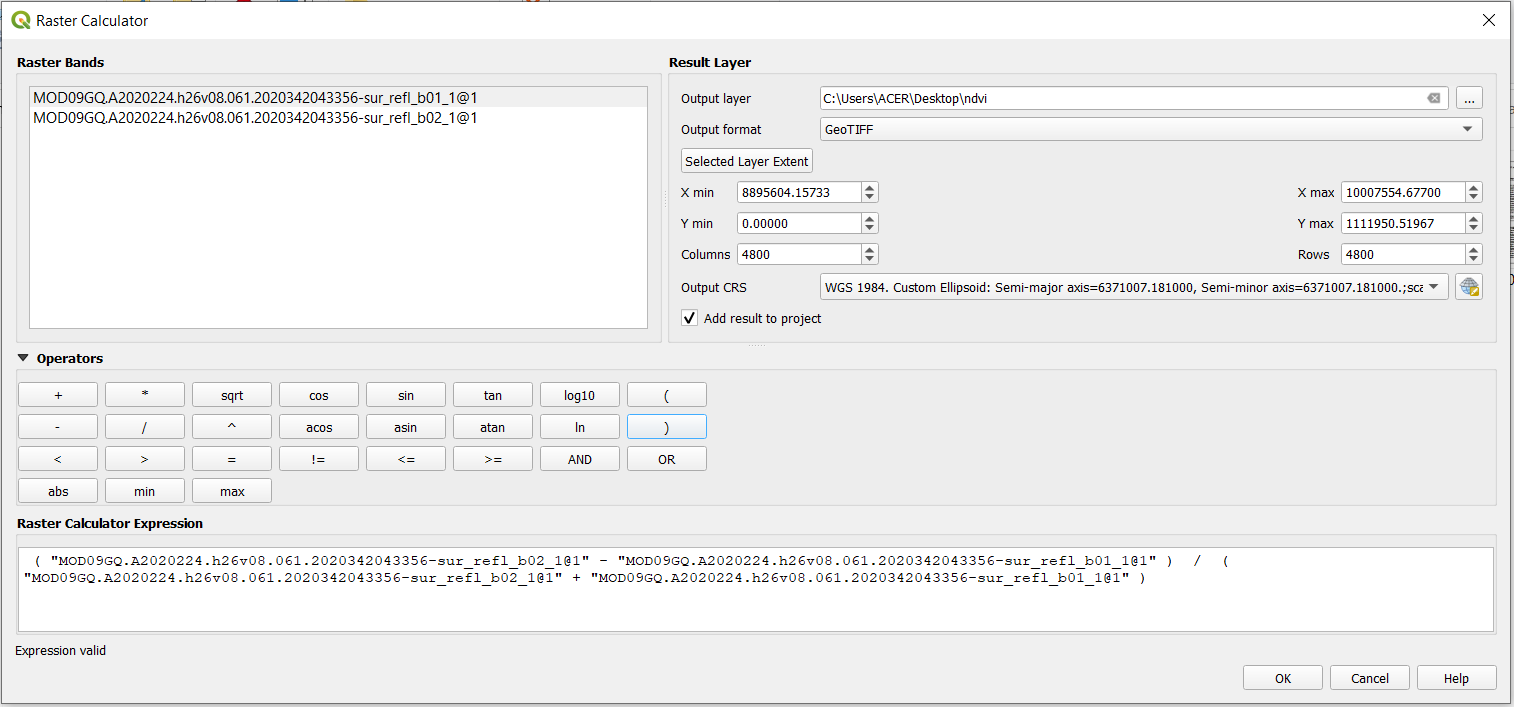Open the Help documentation

(x=1456, y=677)
